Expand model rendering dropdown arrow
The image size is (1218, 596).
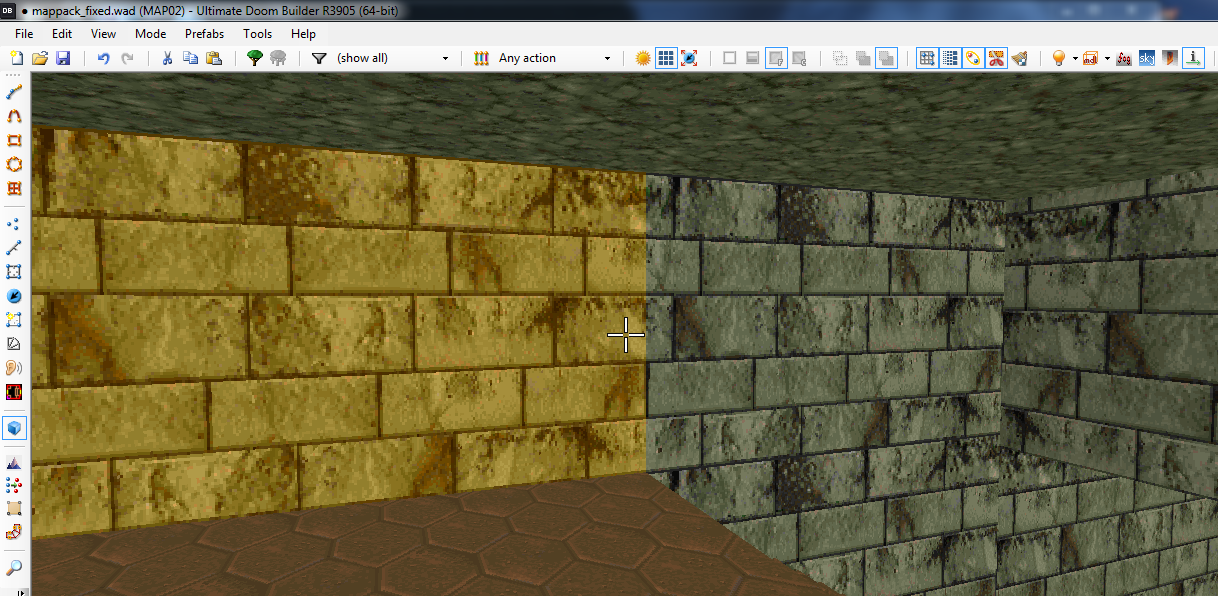tap(1107, 58)
